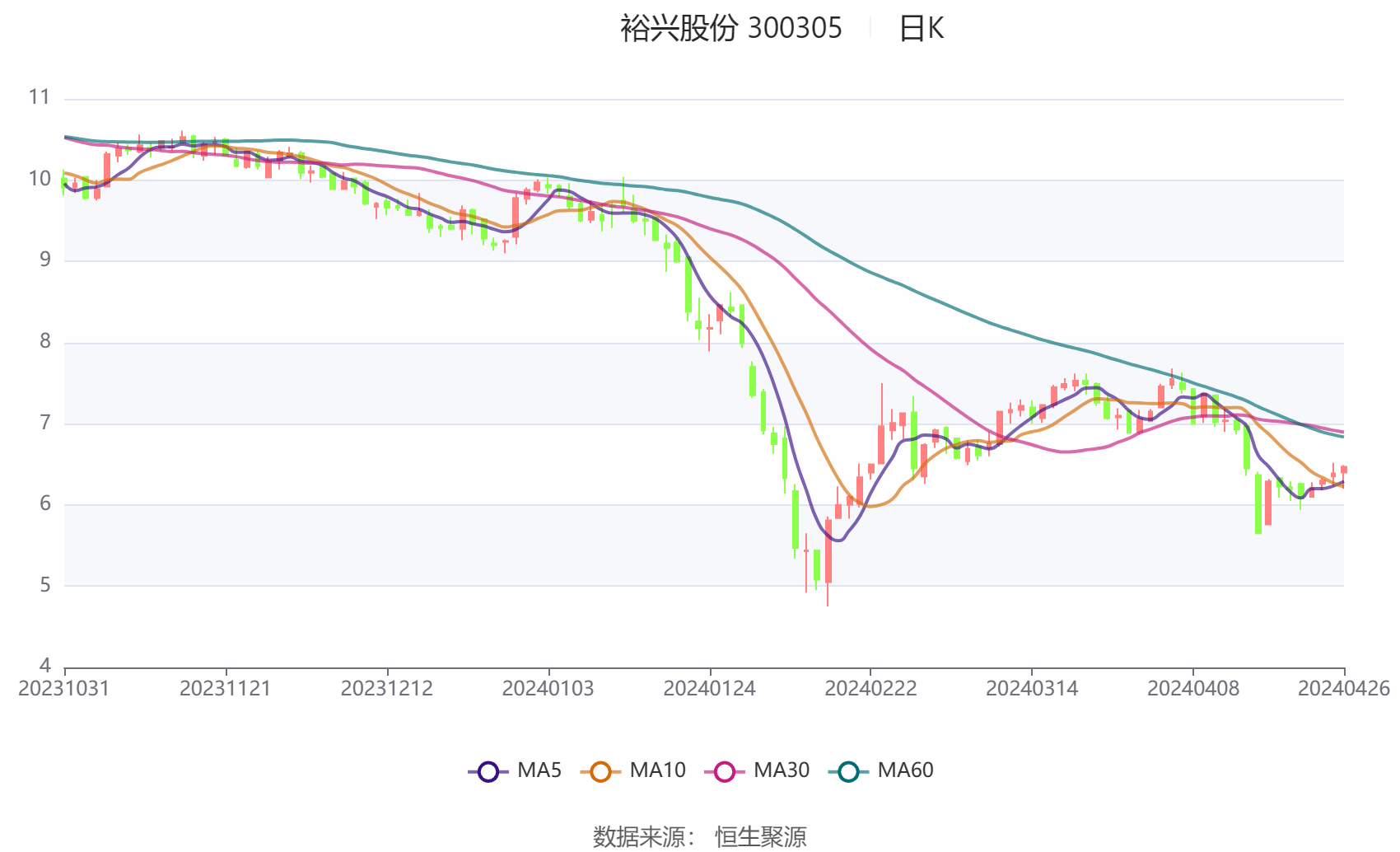Click the 20240222 date axis label
This screenshot has width=1400, height=852.
(x=871, y=689)
